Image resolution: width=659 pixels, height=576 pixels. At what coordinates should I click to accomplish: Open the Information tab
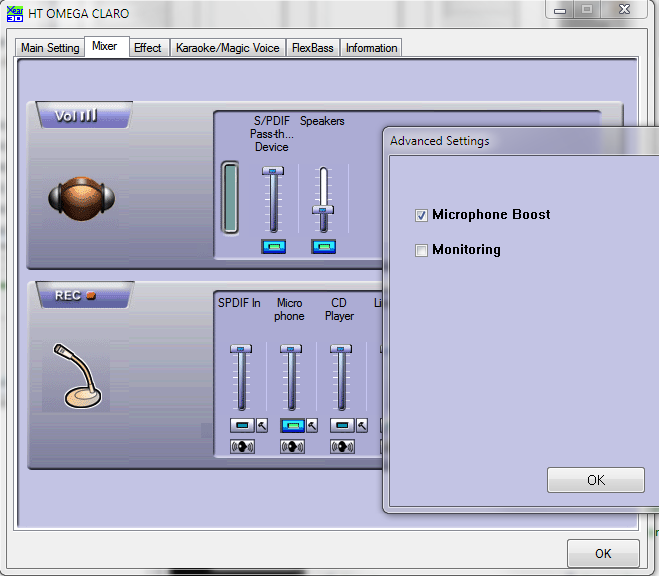[x=372, y=48]
